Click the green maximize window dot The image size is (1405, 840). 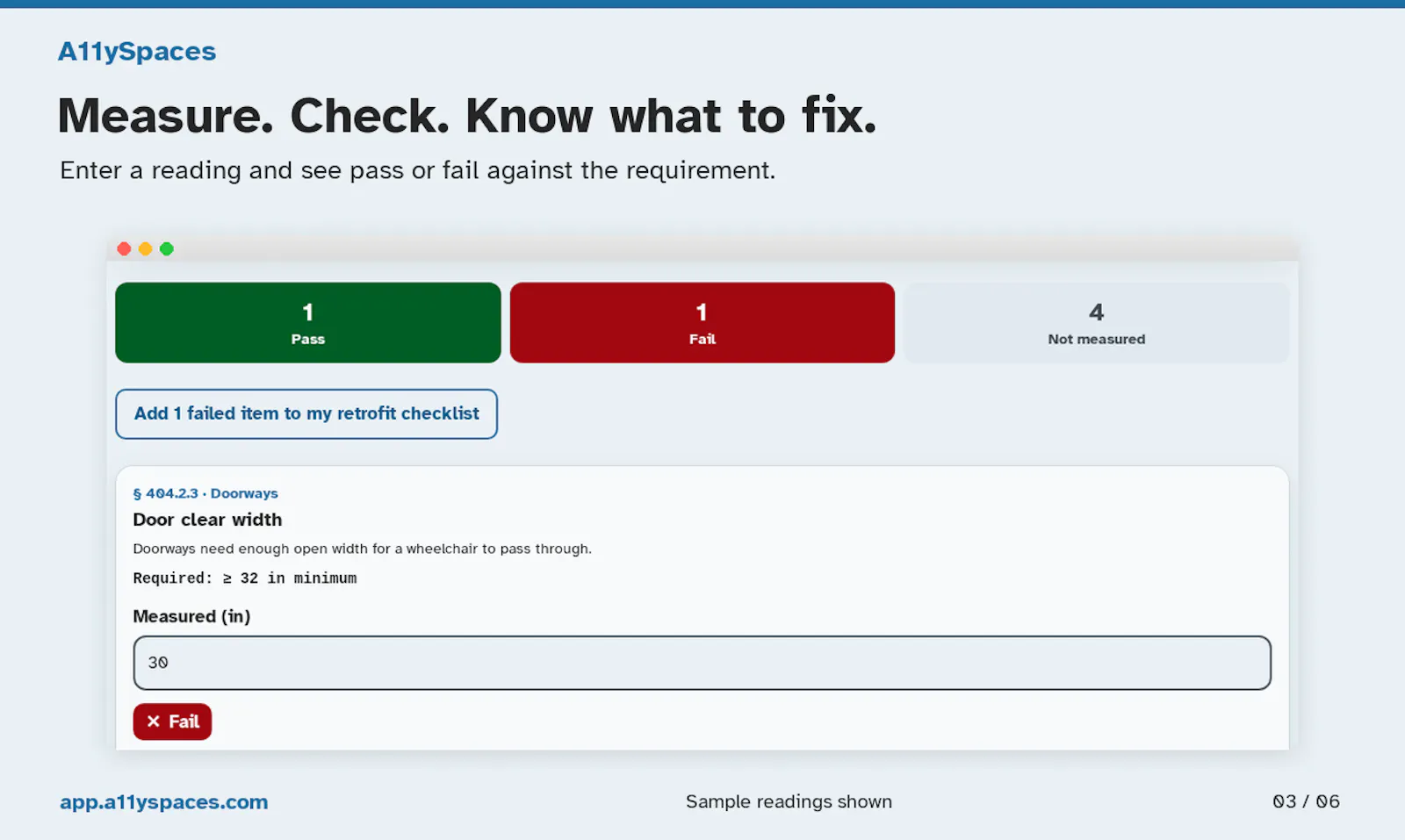pyautogui.click(x=166, y=249)
